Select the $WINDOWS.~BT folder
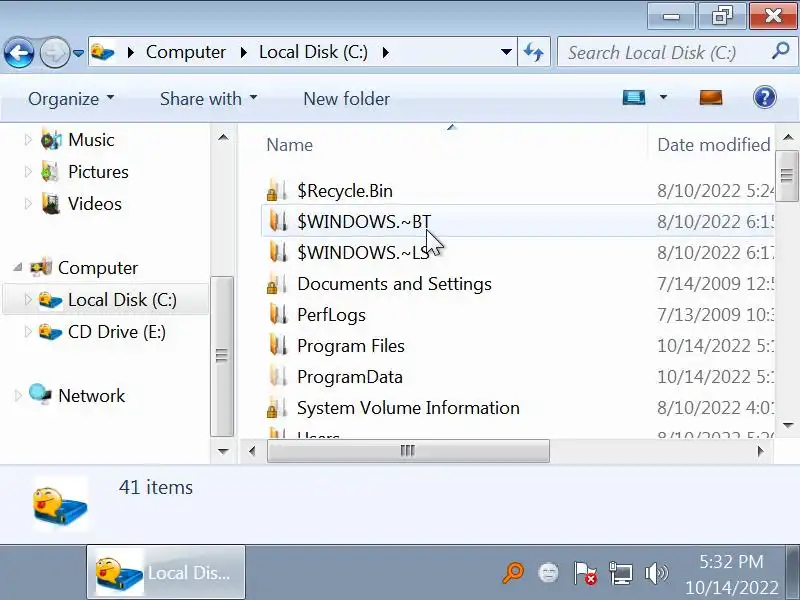 point(364,222)
